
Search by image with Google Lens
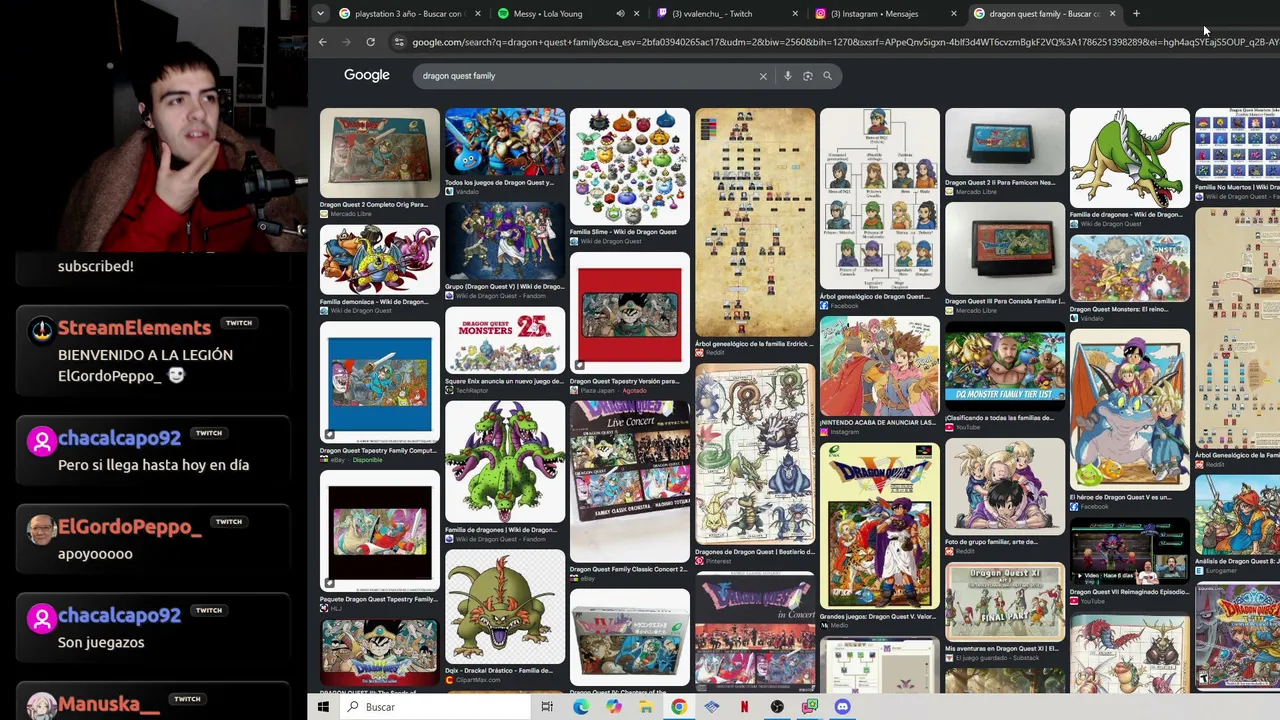[807, 76]
